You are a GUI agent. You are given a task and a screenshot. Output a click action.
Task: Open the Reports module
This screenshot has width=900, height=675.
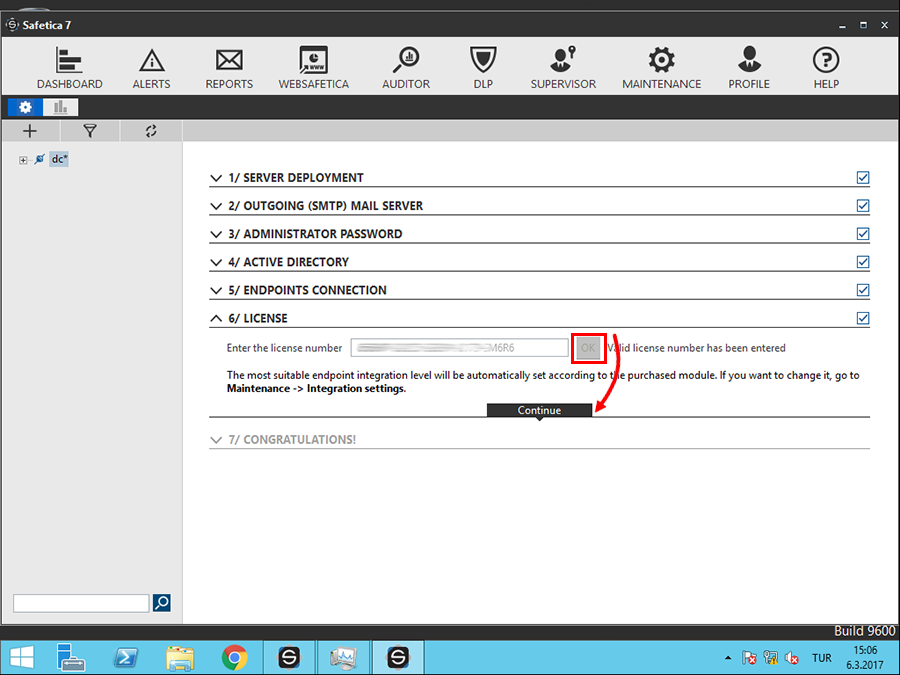coord(229,68)
